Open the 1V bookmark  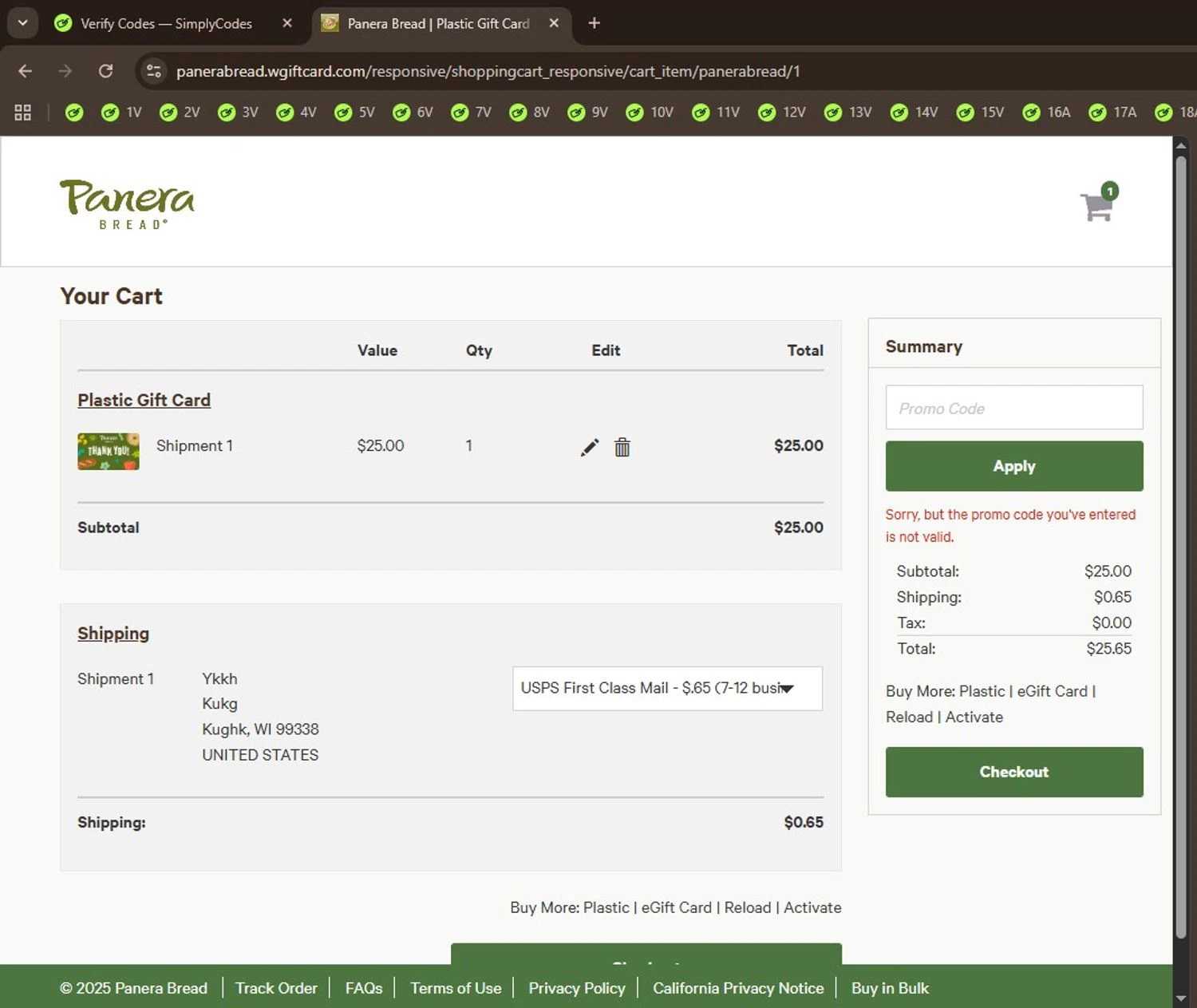click(x=121, y=113)
